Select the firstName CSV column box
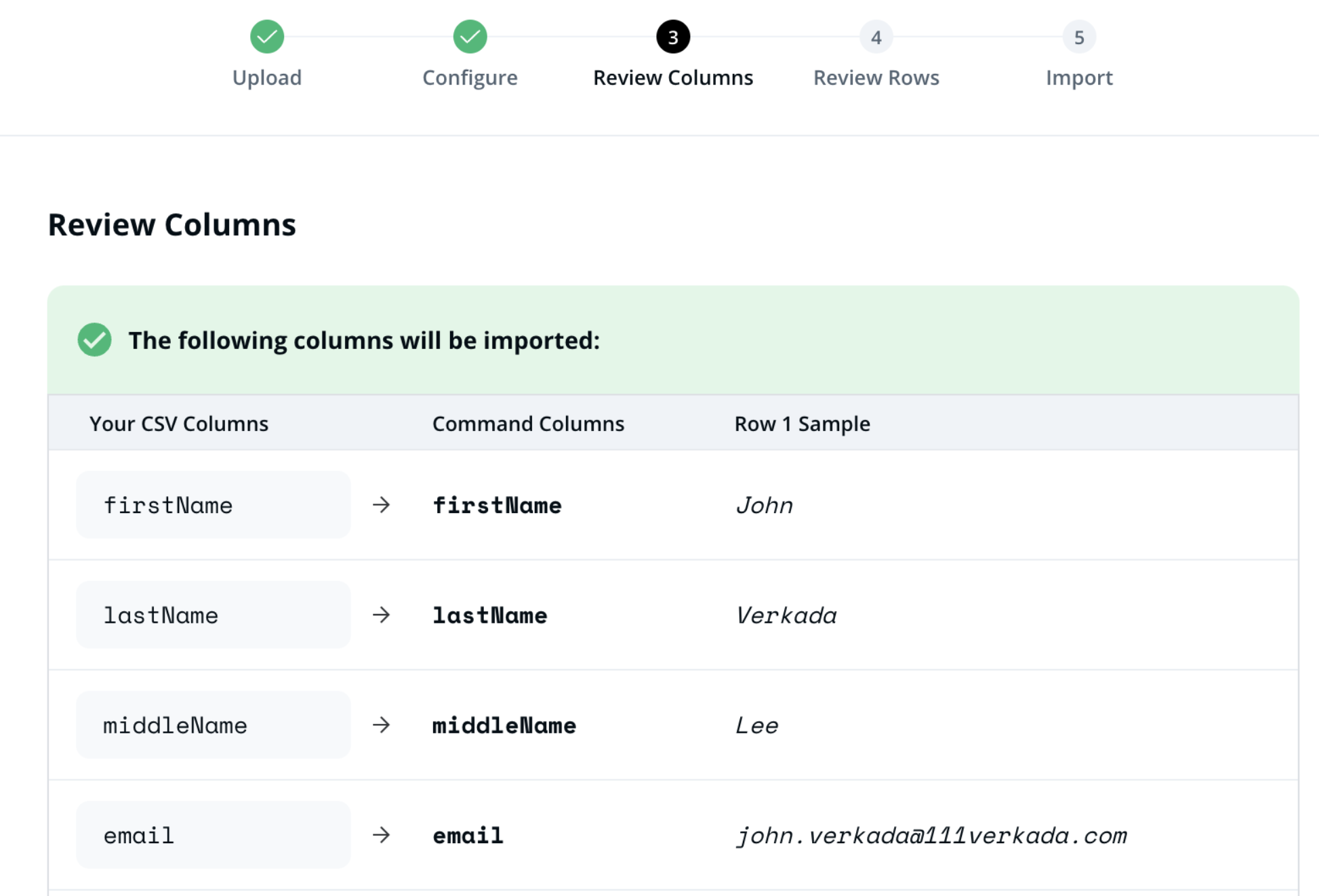The width and height of the screenshot is (1319, 896). [x=213, y=505]
